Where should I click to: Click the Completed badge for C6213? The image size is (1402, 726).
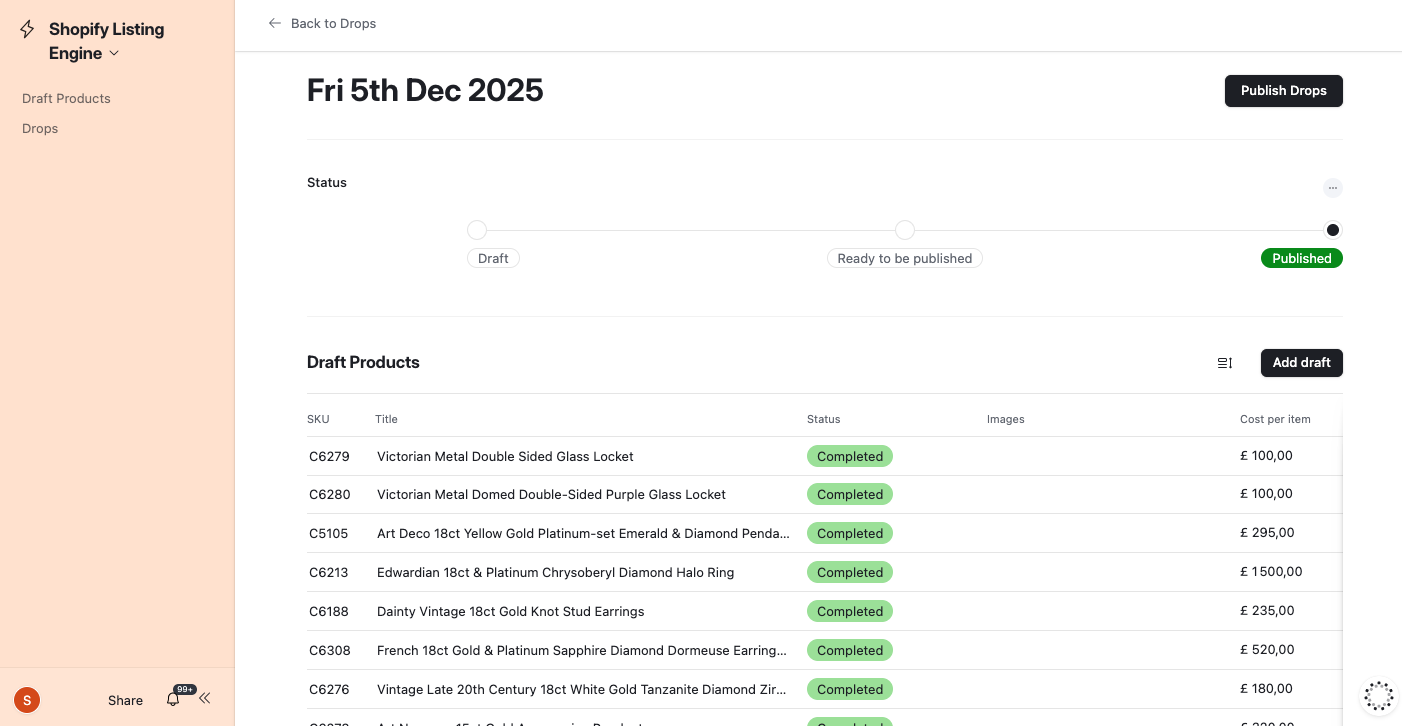pyautogui.click(x=849, y=572)
